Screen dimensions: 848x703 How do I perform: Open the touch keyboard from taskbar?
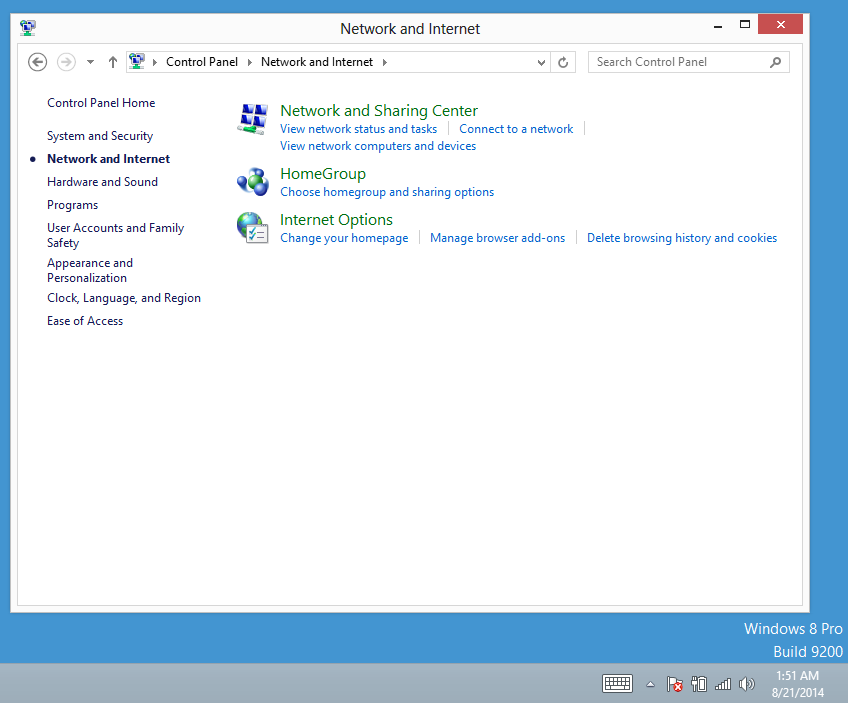click(x=617, y=684)
